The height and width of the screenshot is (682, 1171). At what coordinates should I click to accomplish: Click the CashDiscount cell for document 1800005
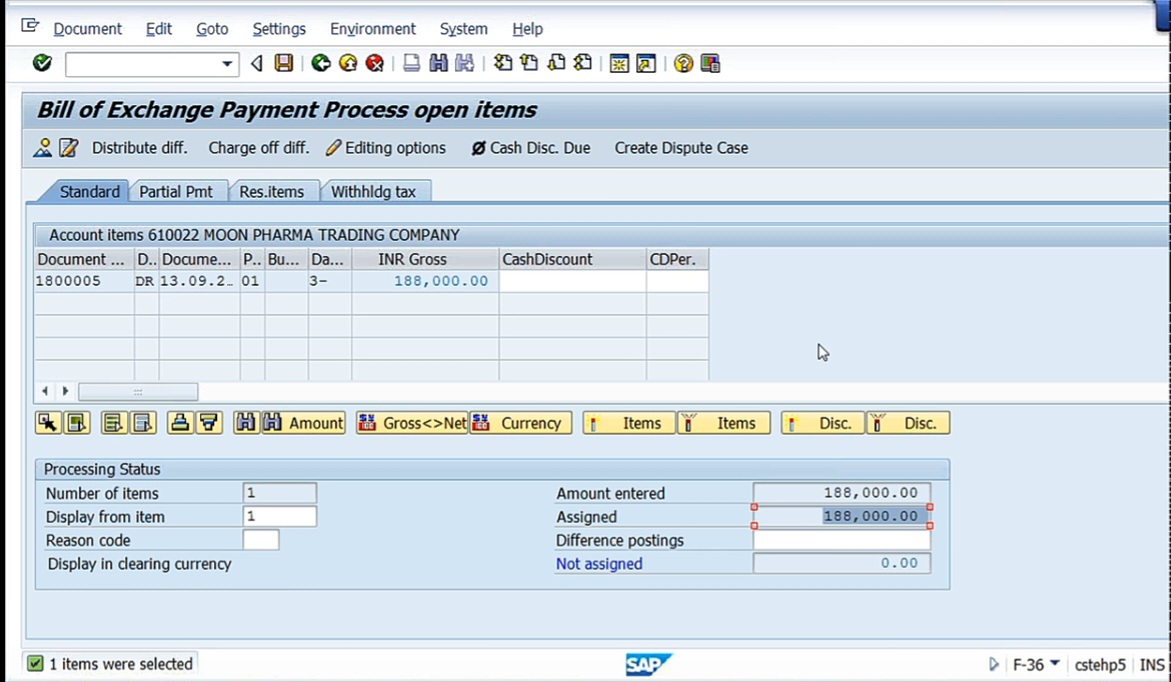572,281
